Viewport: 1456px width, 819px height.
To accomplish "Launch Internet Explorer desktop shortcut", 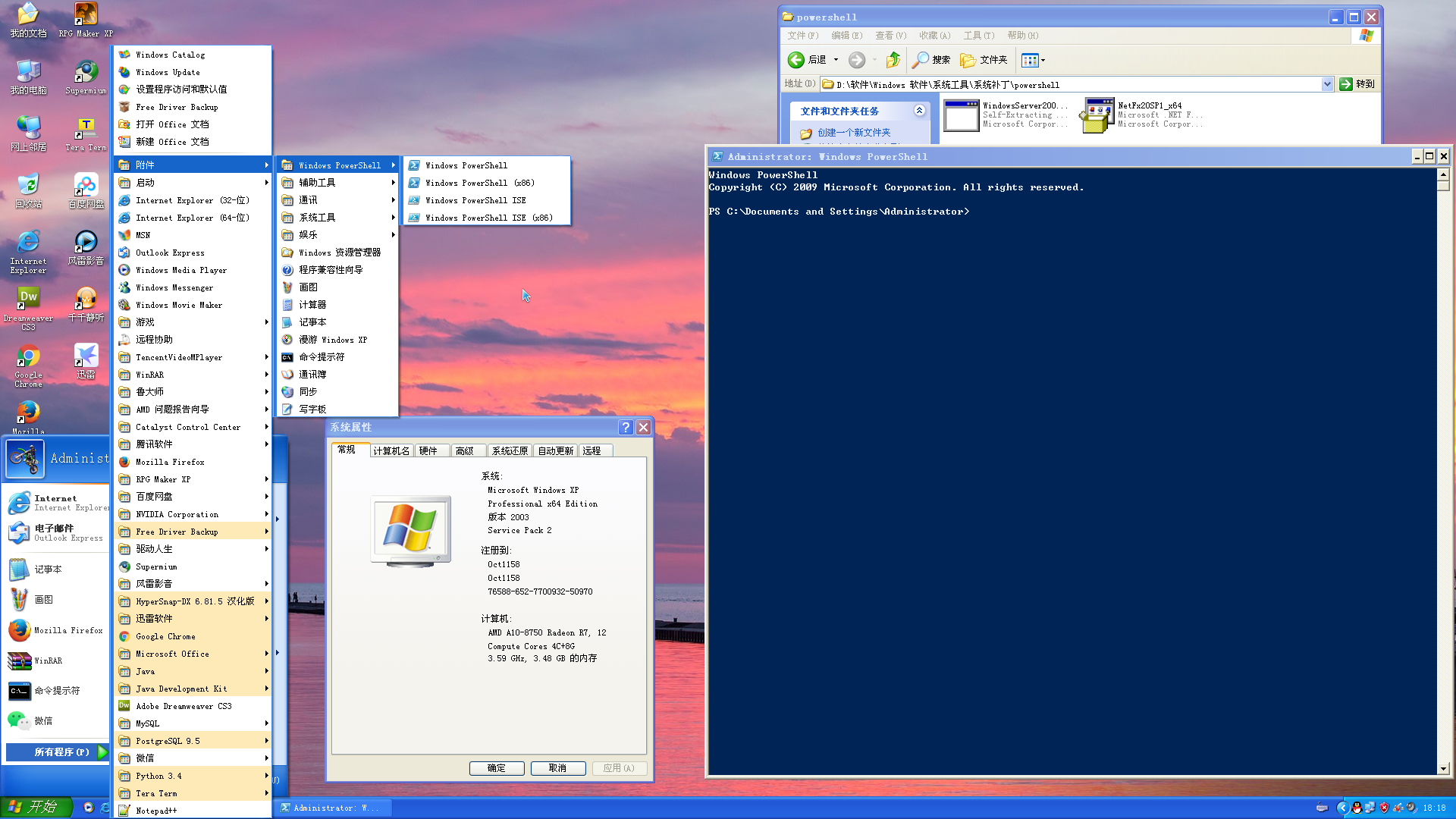I will pos(28,252).
